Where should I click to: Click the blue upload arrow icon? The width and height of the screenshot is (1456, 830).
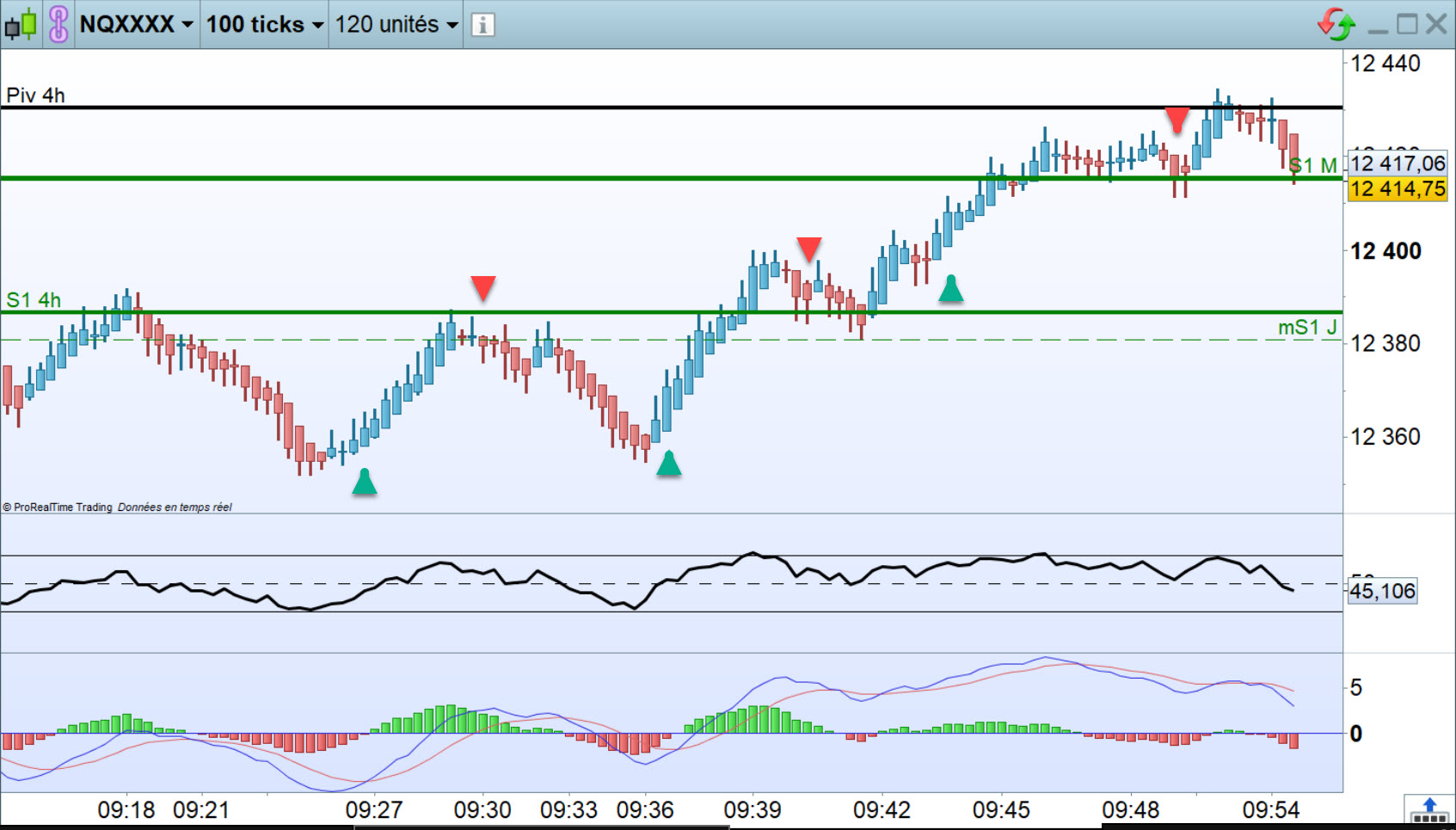[x=1429, y=809]
